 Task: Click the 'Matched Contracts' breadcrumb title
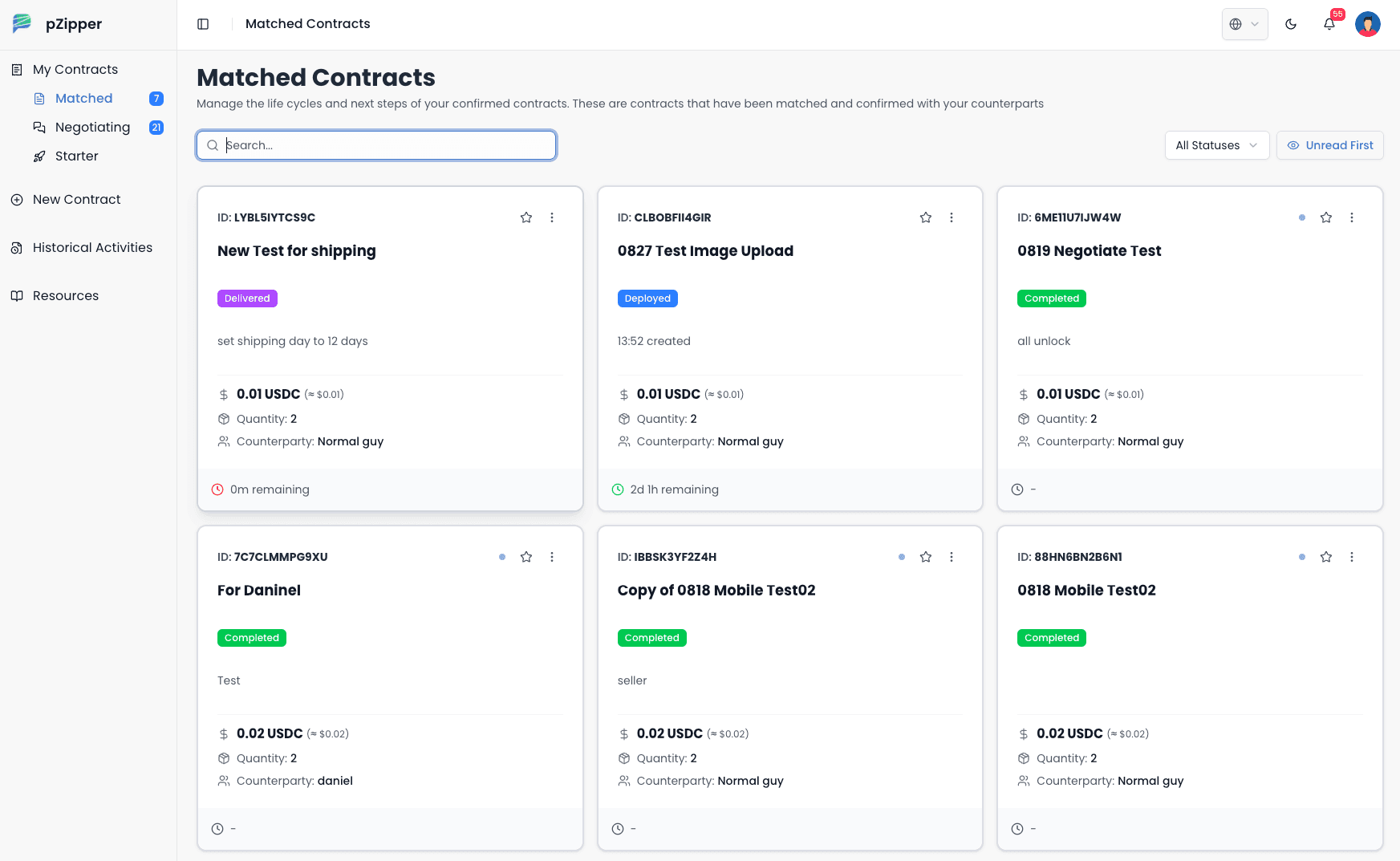coord(308,24)
